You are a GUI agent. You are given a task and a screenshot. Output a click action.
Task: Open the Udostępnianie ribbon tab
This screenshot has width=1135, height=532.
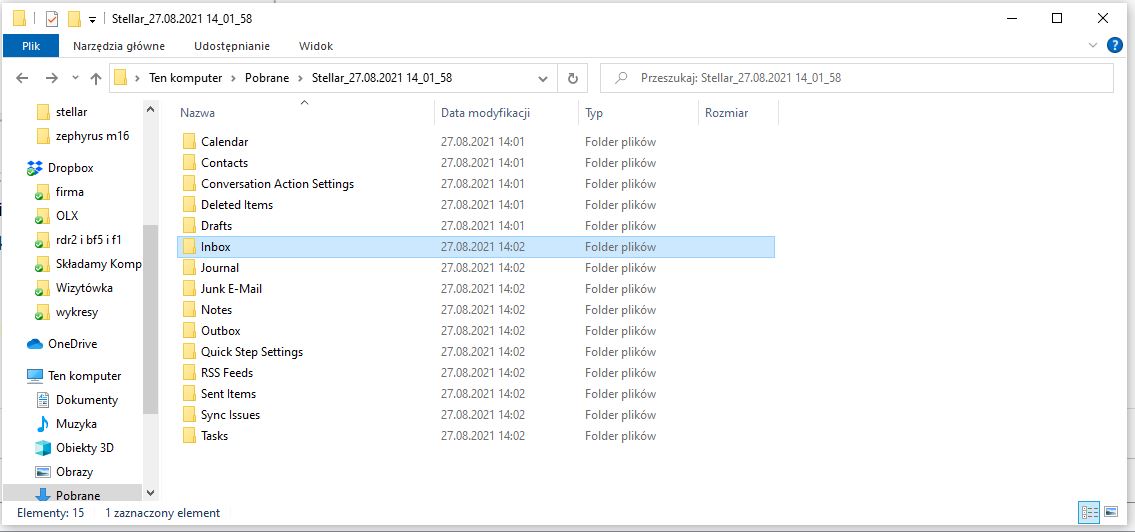click(x=232, y=46)
